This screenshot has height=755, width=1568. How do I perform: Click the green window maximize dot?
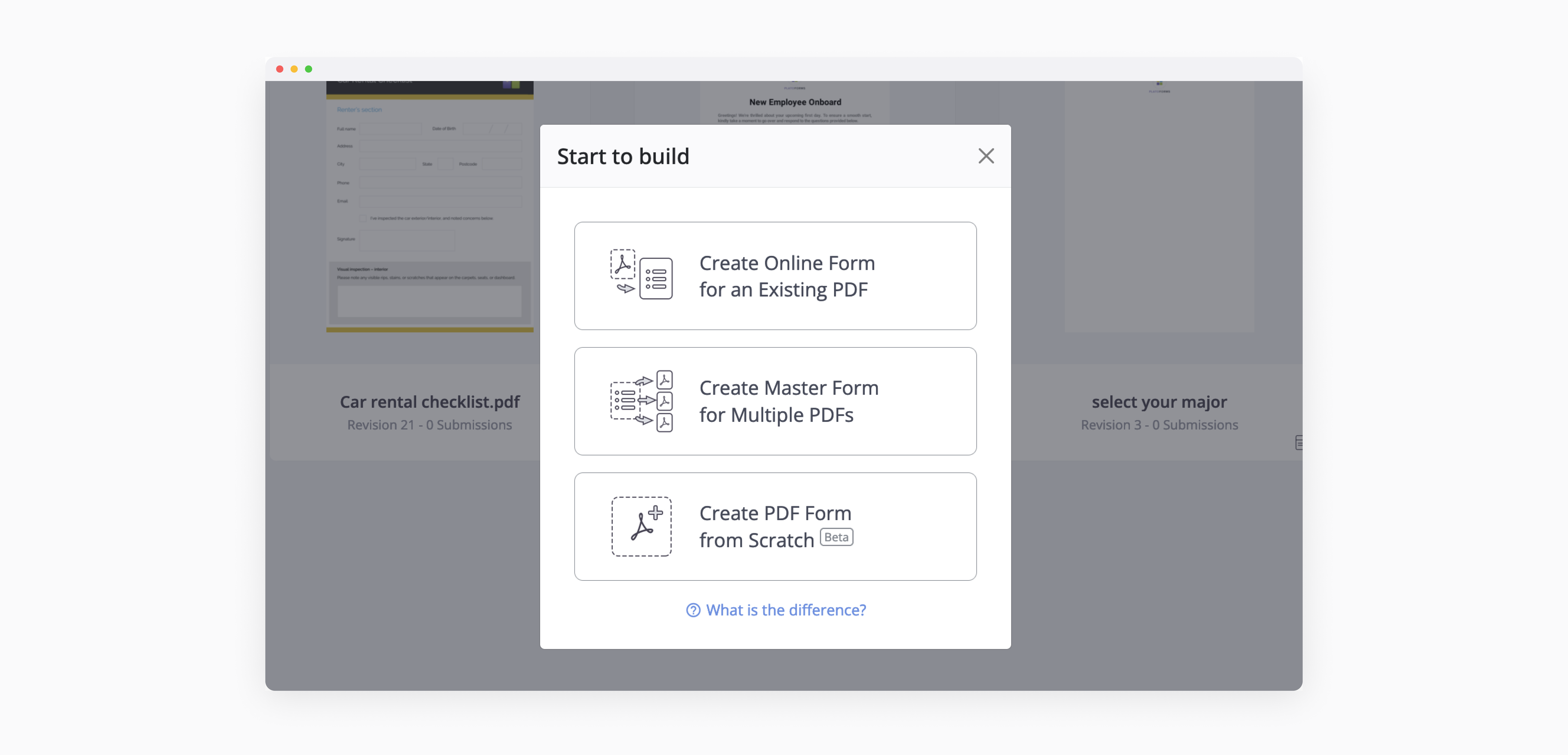click(x=309, y=69)
